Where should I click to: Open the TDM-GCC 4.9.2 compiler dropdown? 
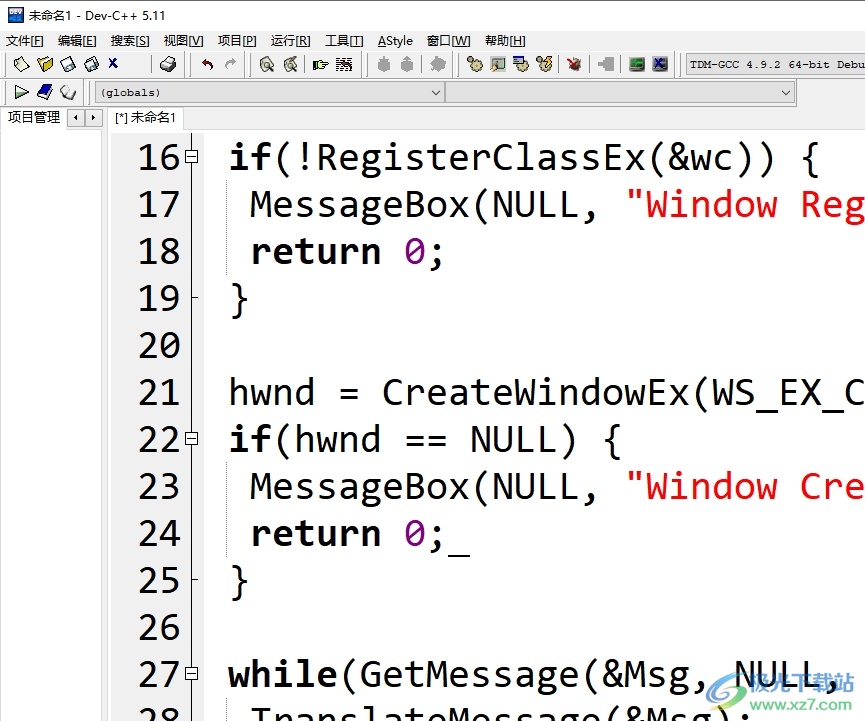click(775, 65)
